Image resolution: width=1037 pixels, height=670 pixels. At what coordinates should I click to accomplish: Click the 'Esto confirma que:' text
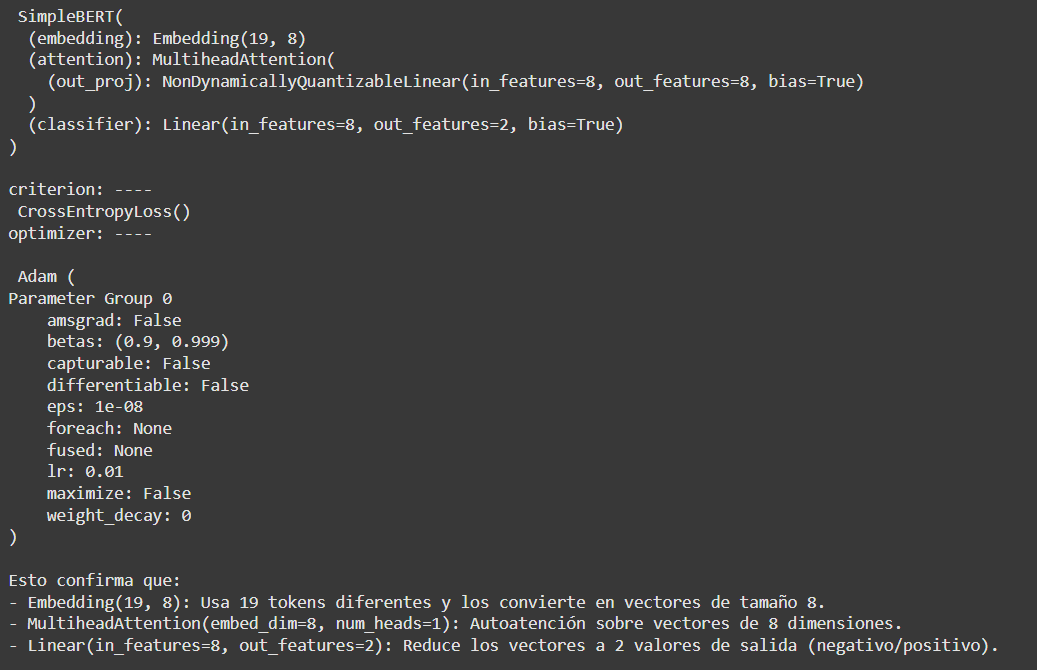pos(94,581)
